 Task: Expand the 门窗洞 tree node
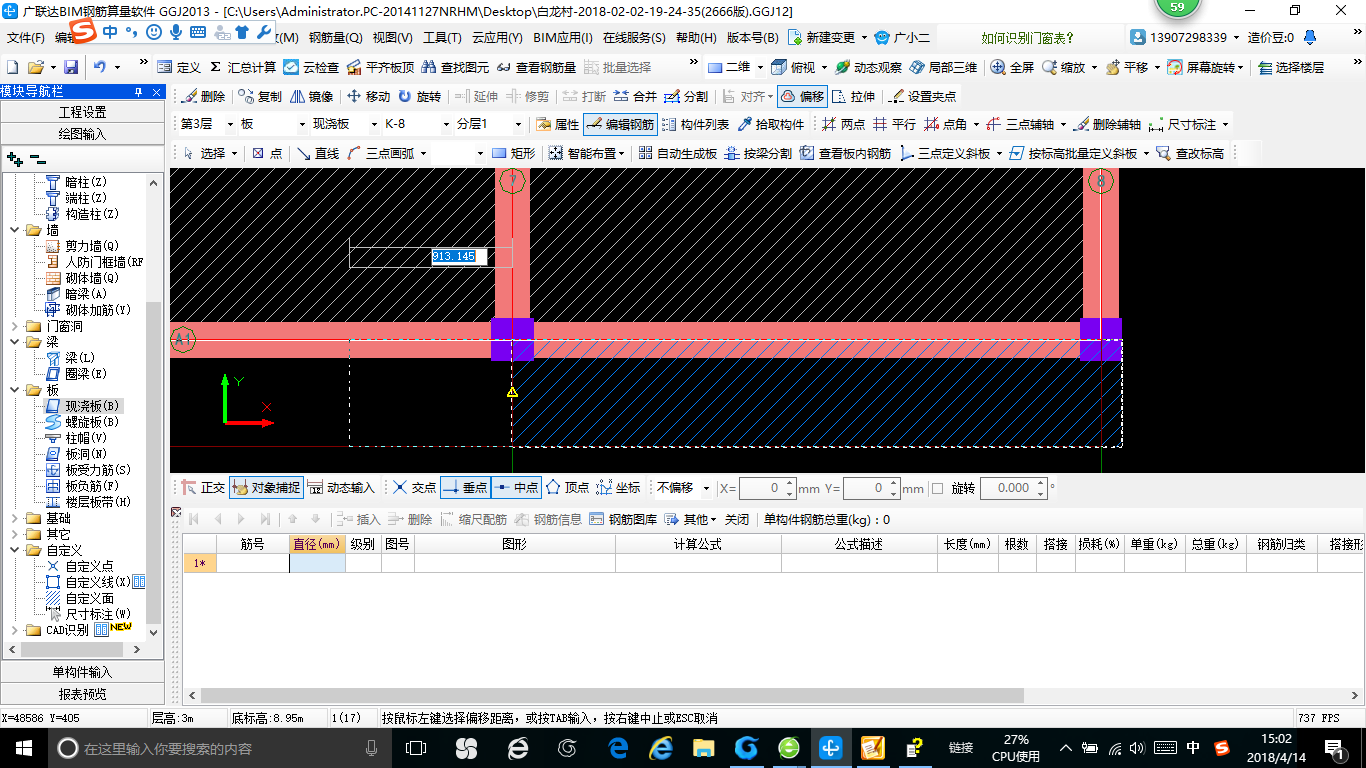14,326
